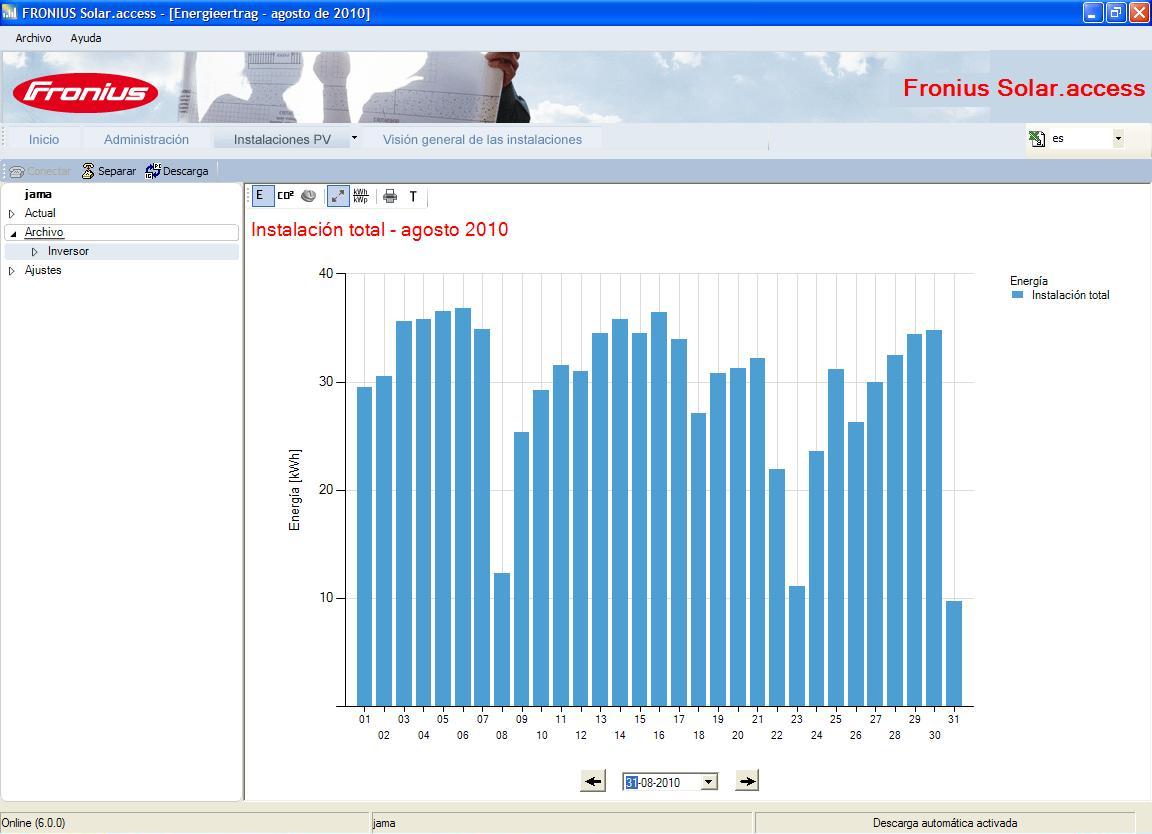Go to the Inicio tab
1152x834 pixels.
[x=44, y=139]
